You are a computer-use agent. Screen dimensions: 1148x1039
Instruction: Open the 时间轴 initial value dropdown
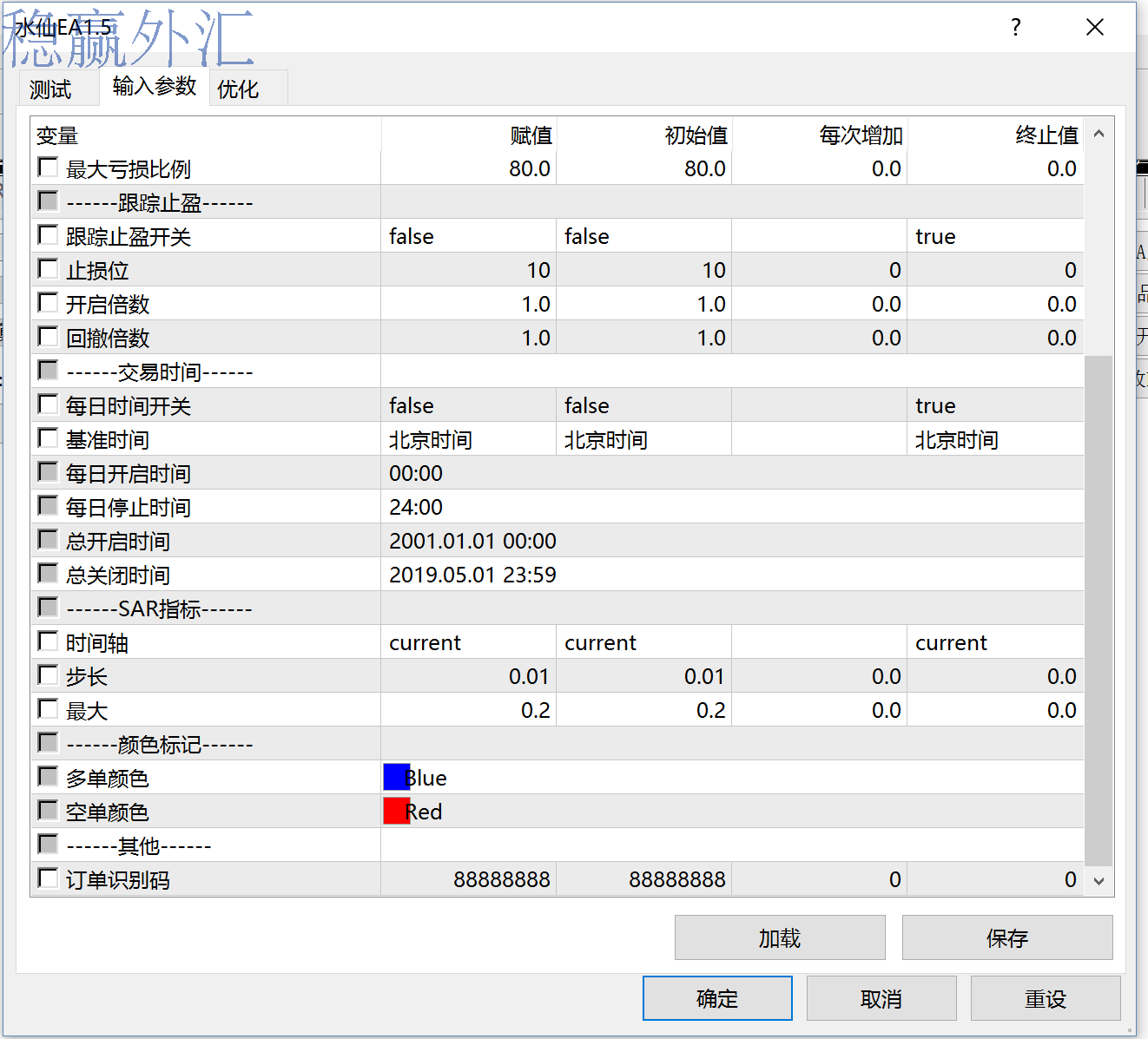point(643,642)
